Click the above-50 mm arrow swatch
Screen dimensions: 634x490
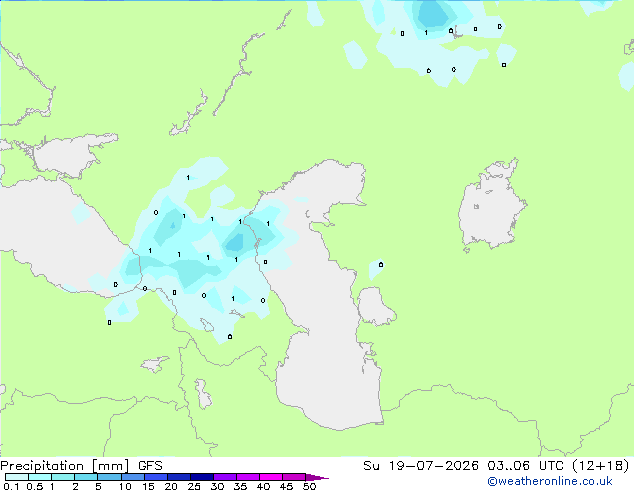coord(317,477)
